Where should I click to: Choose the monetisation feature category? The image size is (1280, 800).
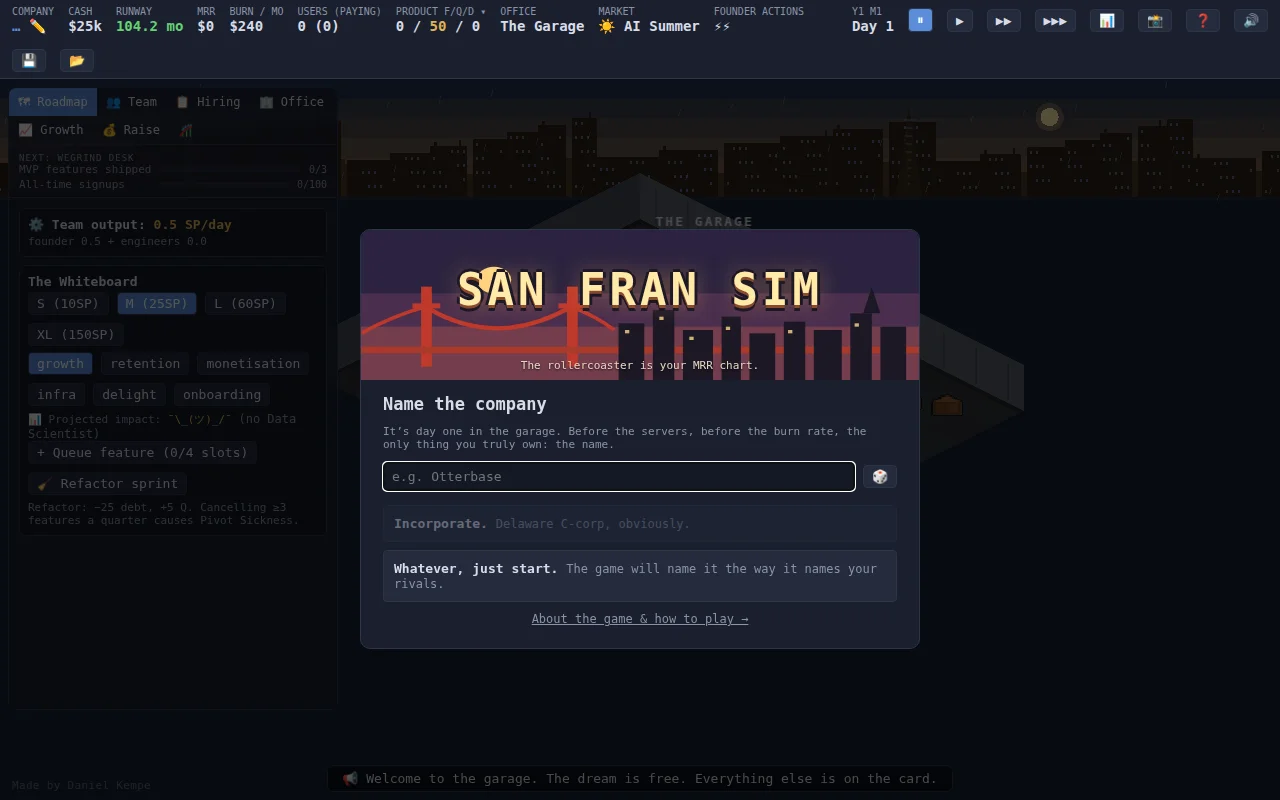(253, 364)
